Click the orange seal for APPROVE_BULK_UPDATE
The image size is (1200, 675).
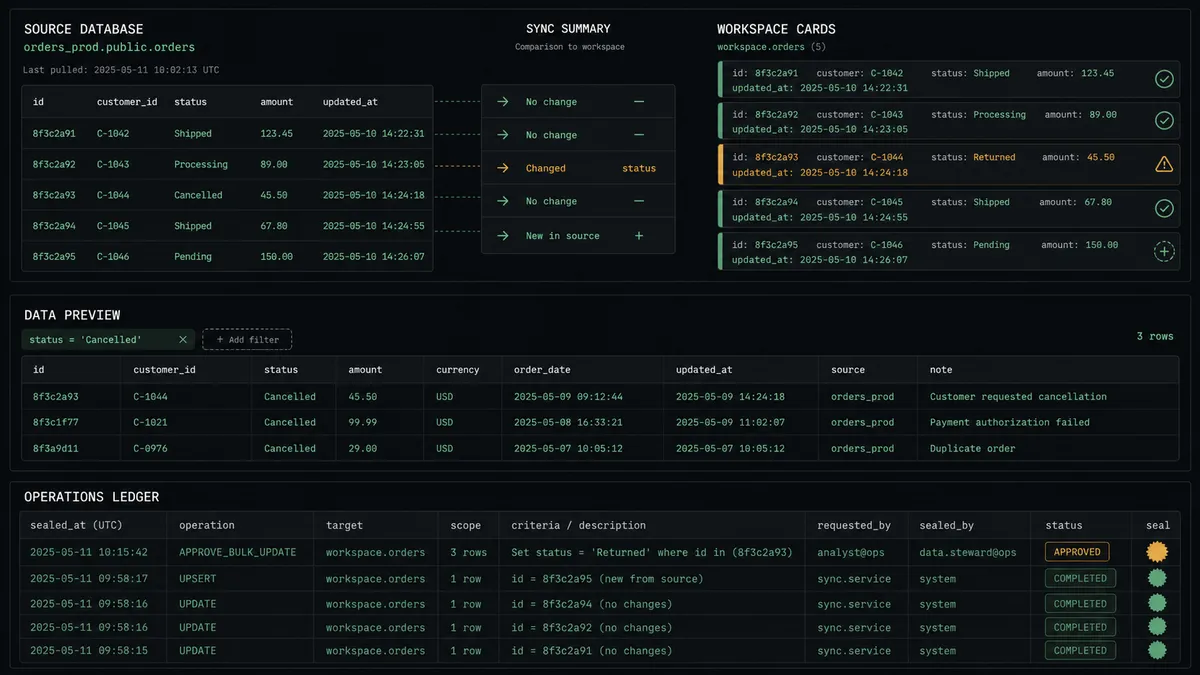[x=1157, y=551]
